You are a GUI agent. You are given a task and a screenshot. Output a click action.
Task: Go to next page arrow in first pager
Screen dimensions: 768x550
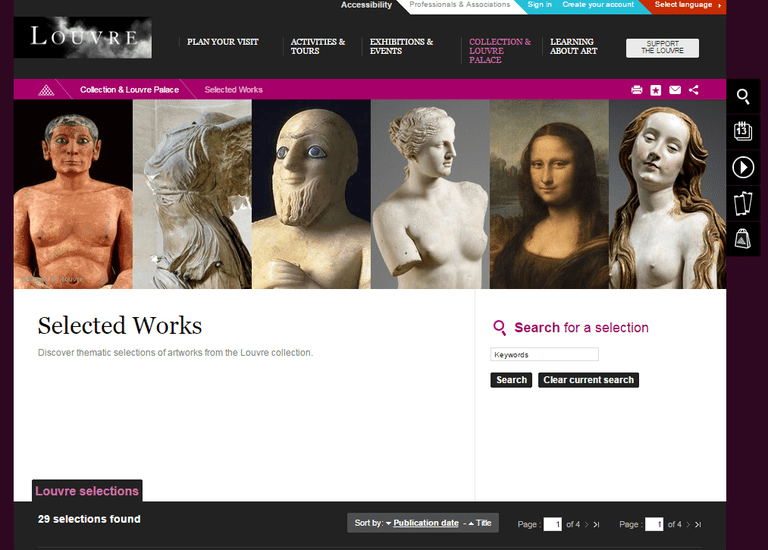(586, 525)
